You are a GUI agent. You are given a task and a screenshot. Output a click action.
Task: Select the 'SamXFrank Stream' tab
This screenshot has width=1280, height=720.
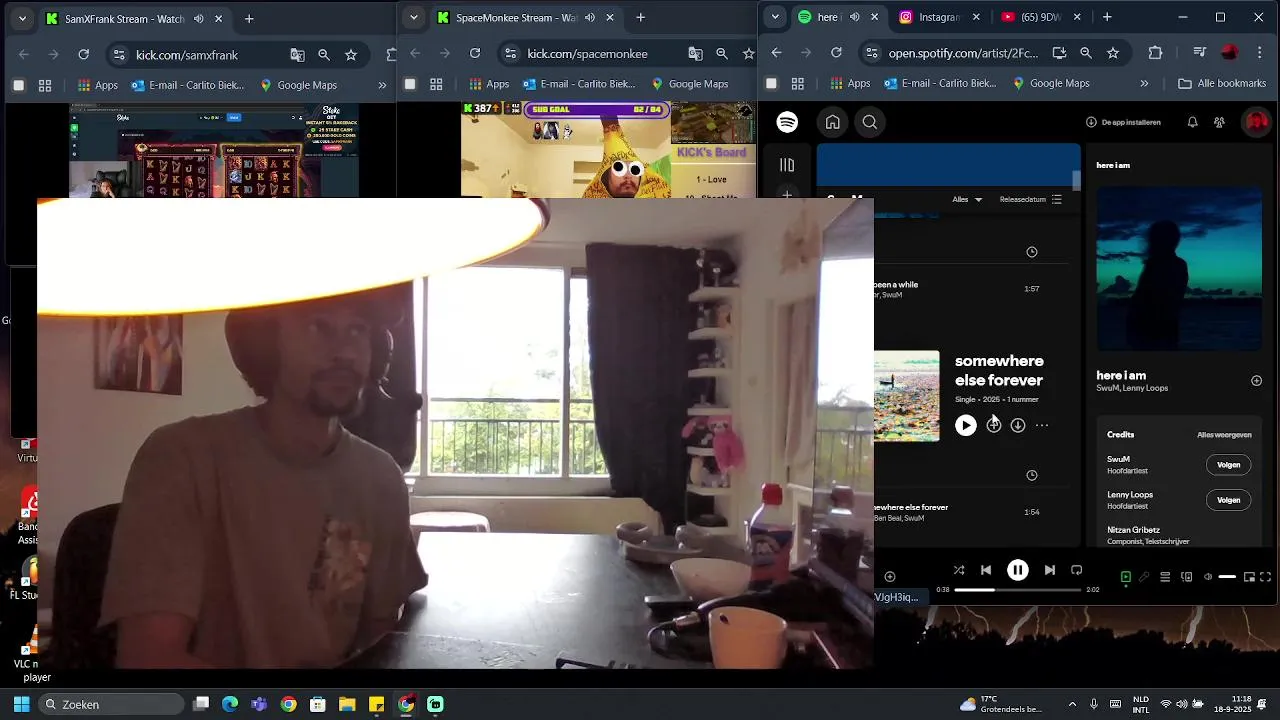[x=135, y=18]
